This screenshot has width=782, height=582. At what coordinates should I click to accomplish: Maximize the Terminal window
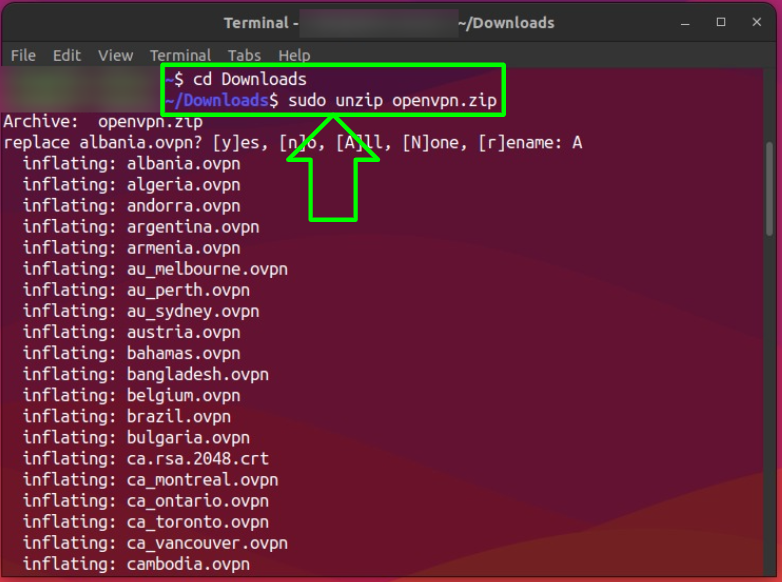pos(721,22)
